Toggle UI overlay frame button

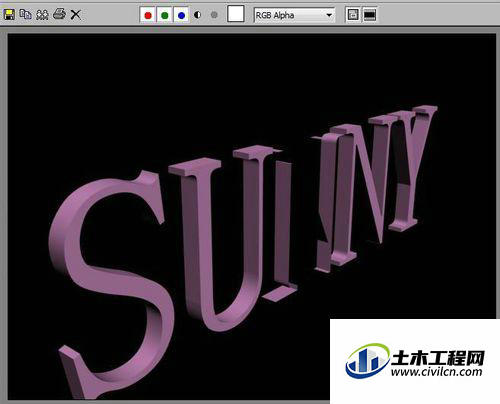(353, 15)
